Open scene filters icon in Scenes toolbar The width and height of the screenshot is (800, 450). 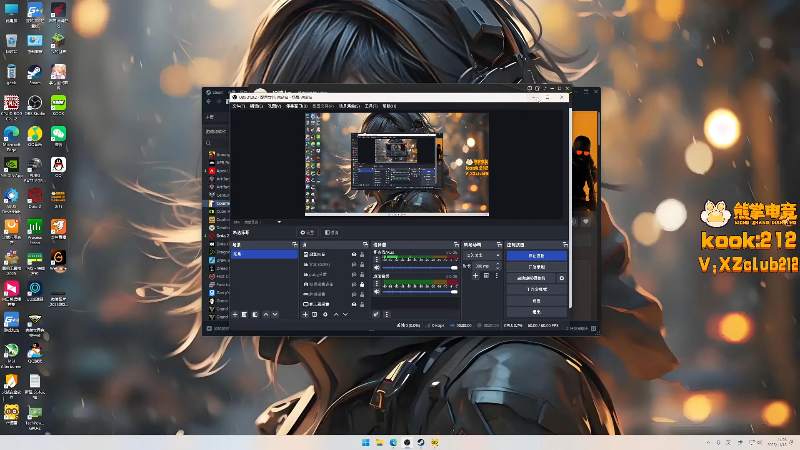point(255,314)
